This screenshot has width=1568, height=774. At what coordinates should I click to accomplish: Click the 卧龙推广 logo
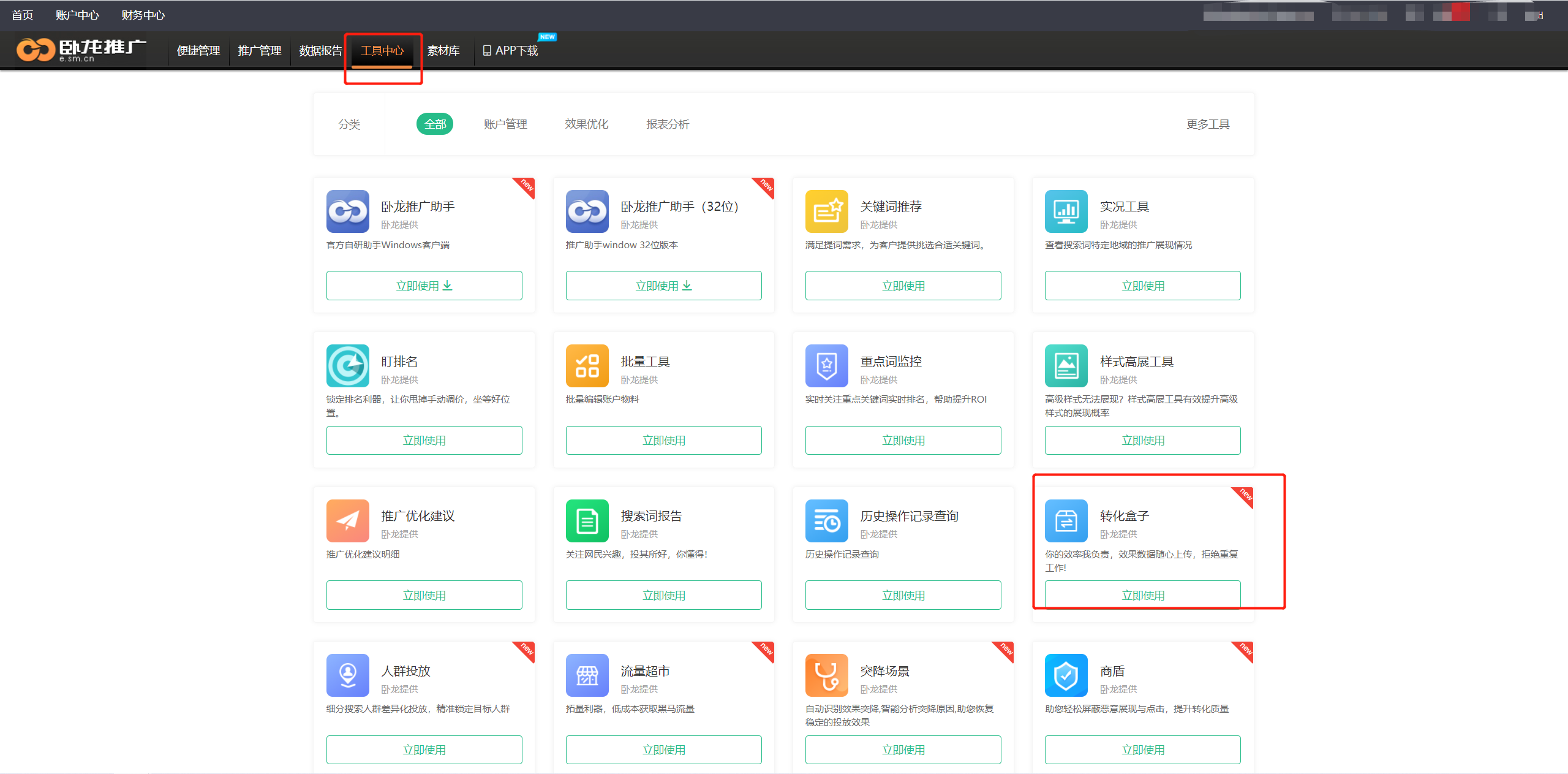[x=81, y=50]
